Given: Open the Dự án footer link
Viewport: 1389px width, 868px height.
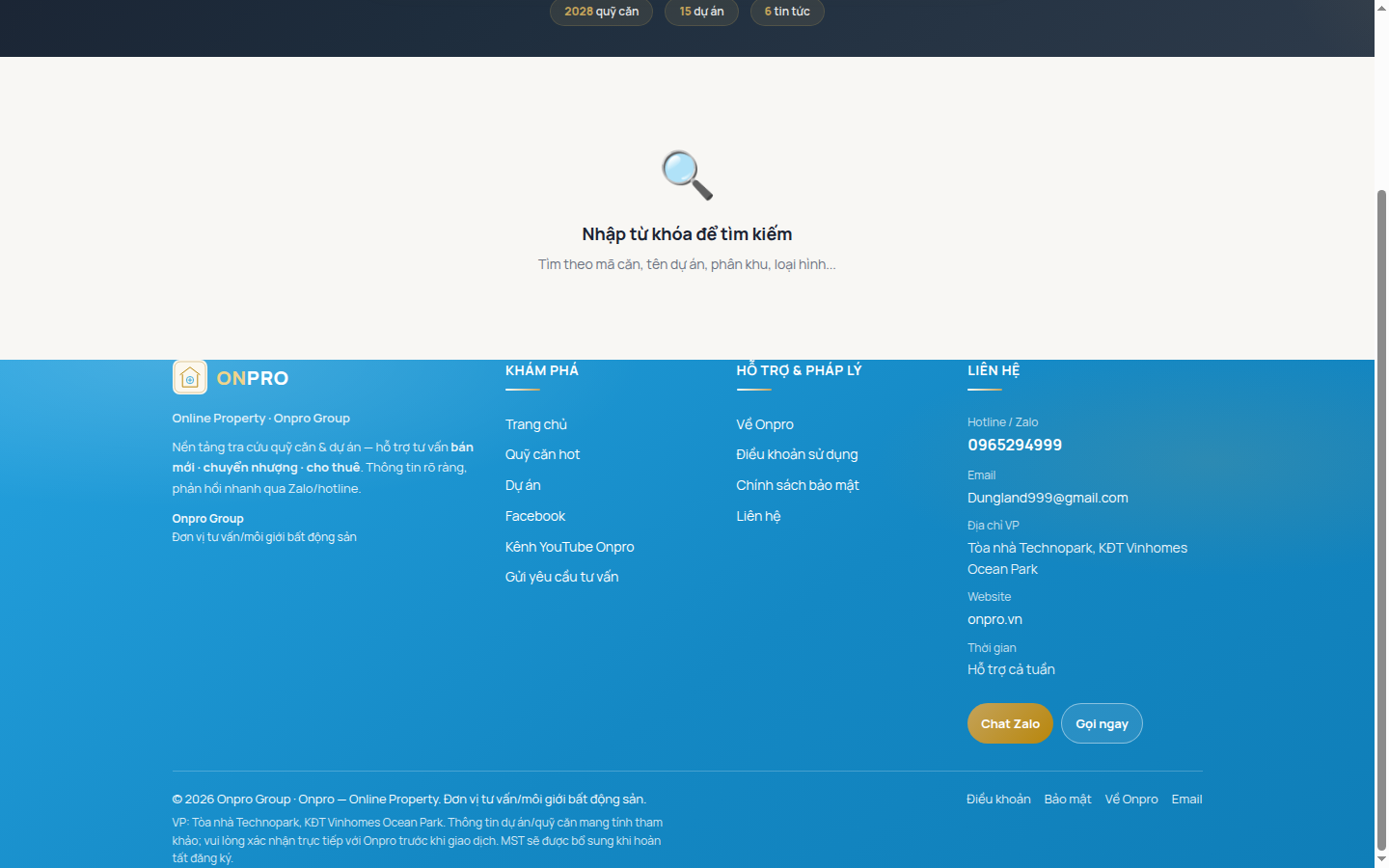Looking at the screenshot, I should coord(523,485).
